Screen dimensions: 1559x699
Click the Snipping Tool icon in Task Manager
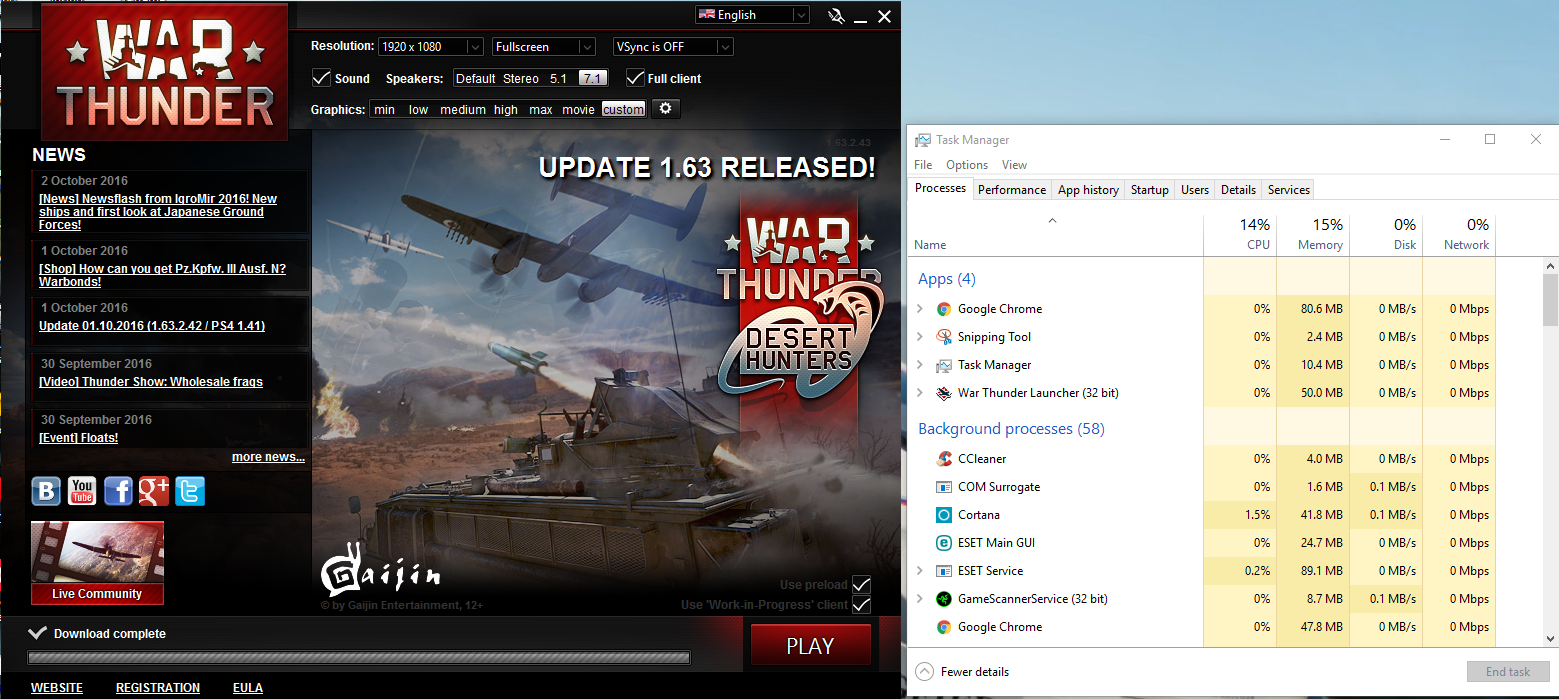[943, 337]
